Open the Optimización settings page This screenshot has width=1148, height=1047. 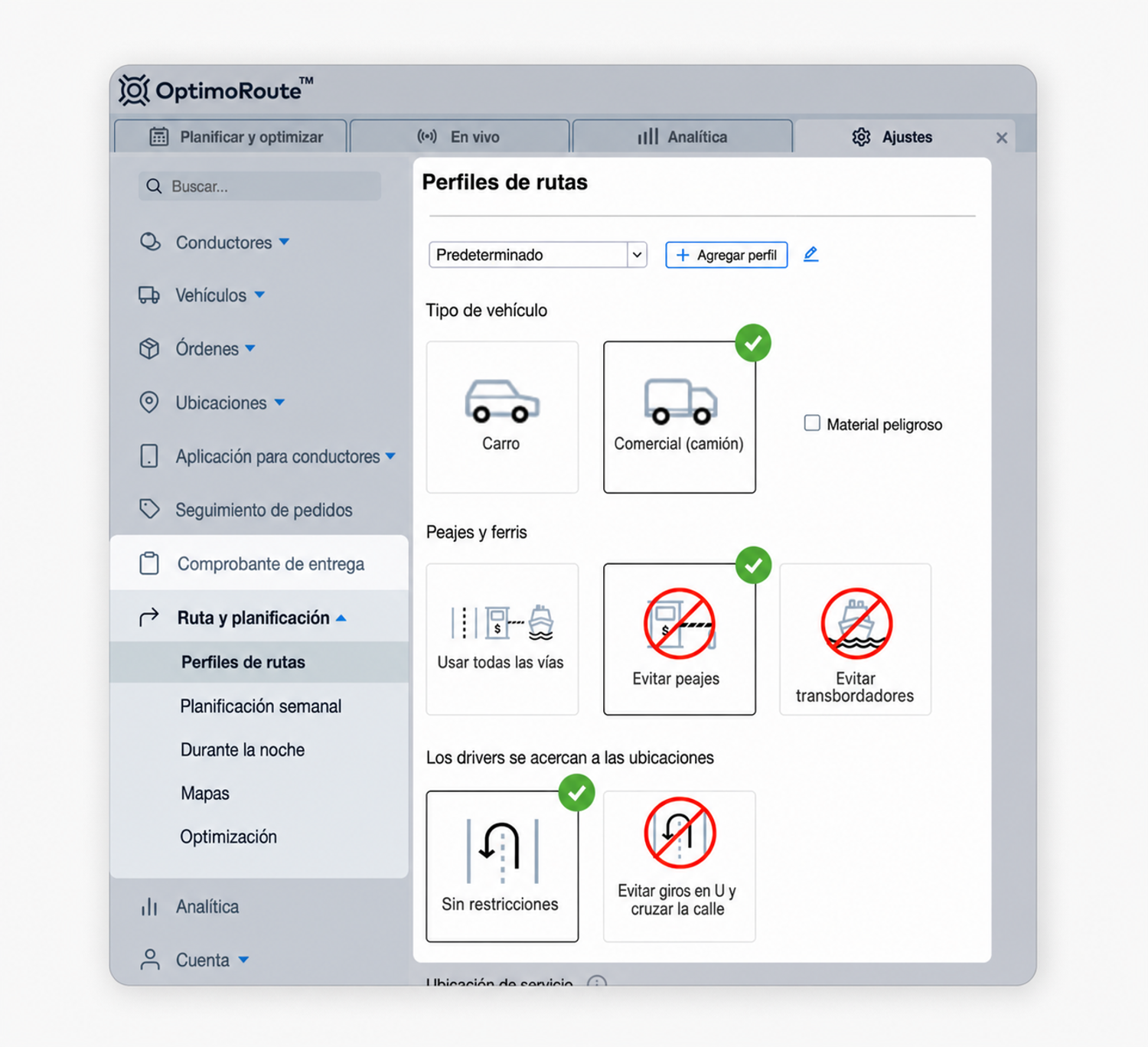229,837
